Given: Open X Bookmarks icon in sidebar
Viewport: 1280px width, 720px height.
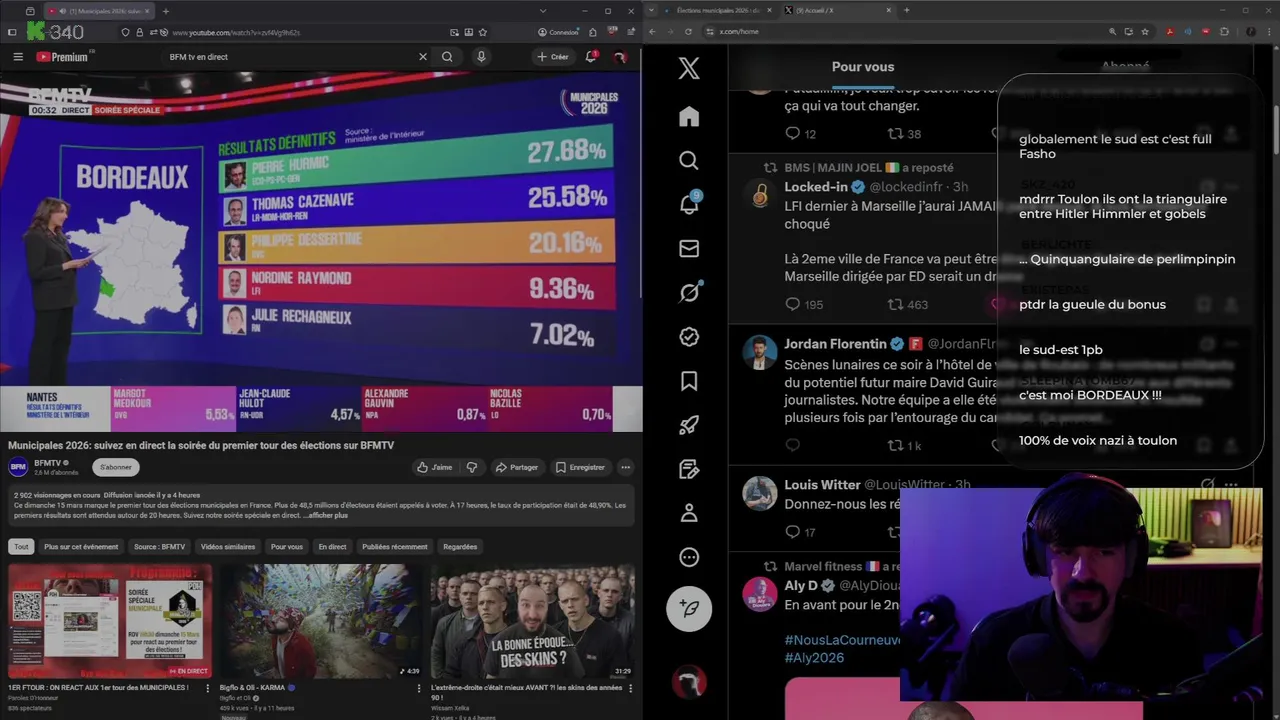Looking at the screenshot, I should [689, 381].
